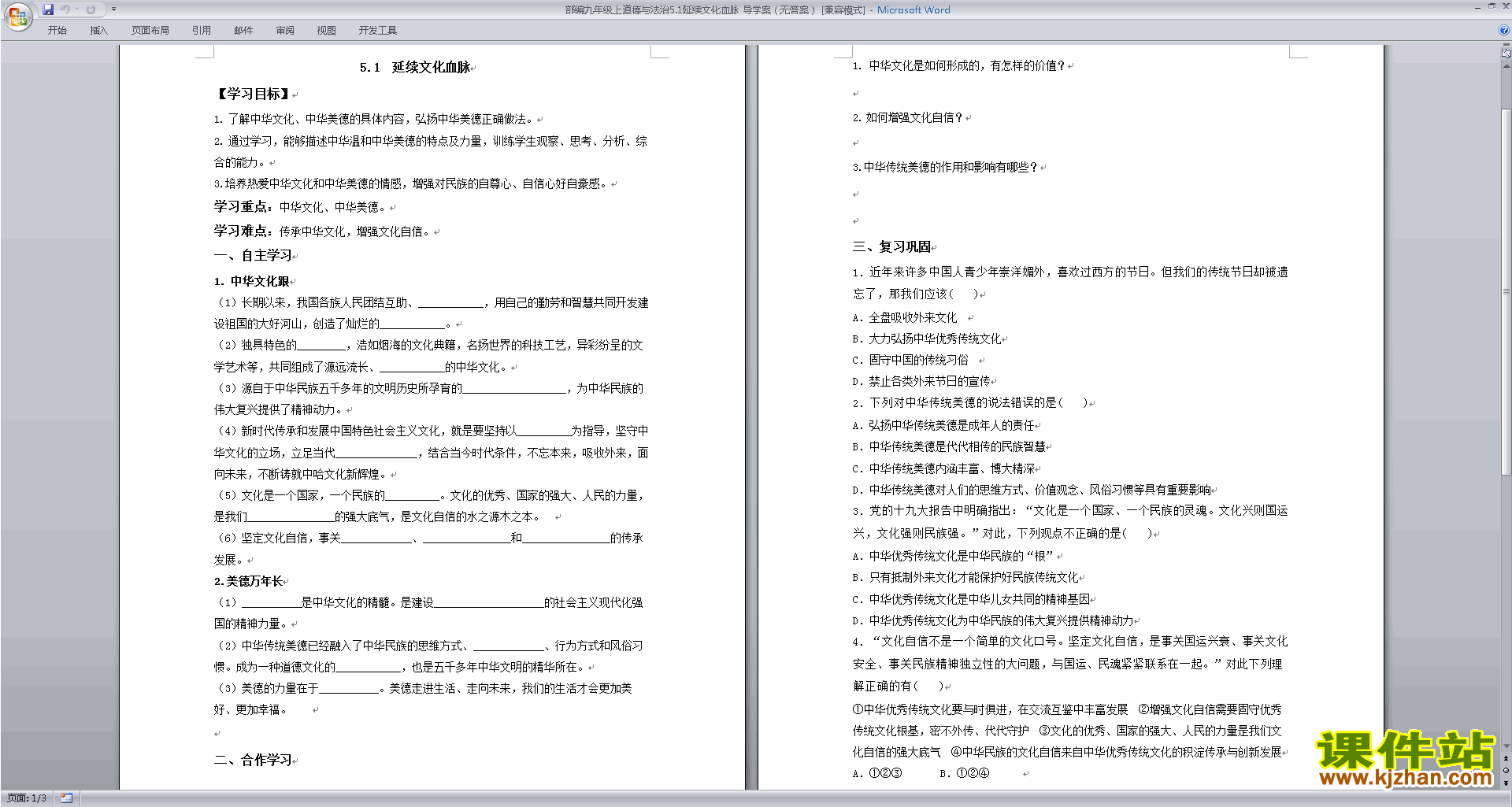Switch to the 插入 ribbon tab
Image resolution: width=1512 pixels, height=807 pixels.
click(x=98, y=31)
